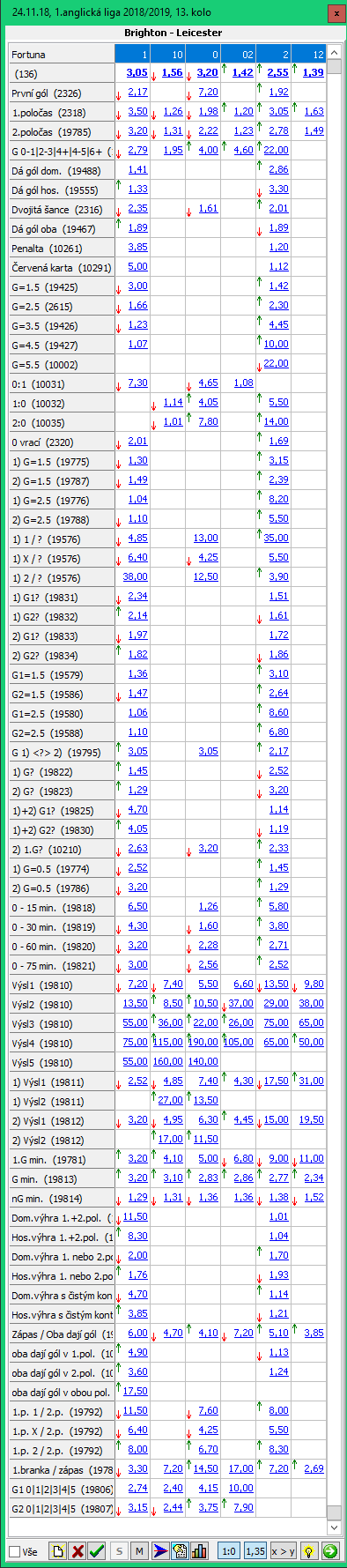Open main odds 1,56 in row (136)
This screenshot has height=1568, width=347.
point(172,72)
